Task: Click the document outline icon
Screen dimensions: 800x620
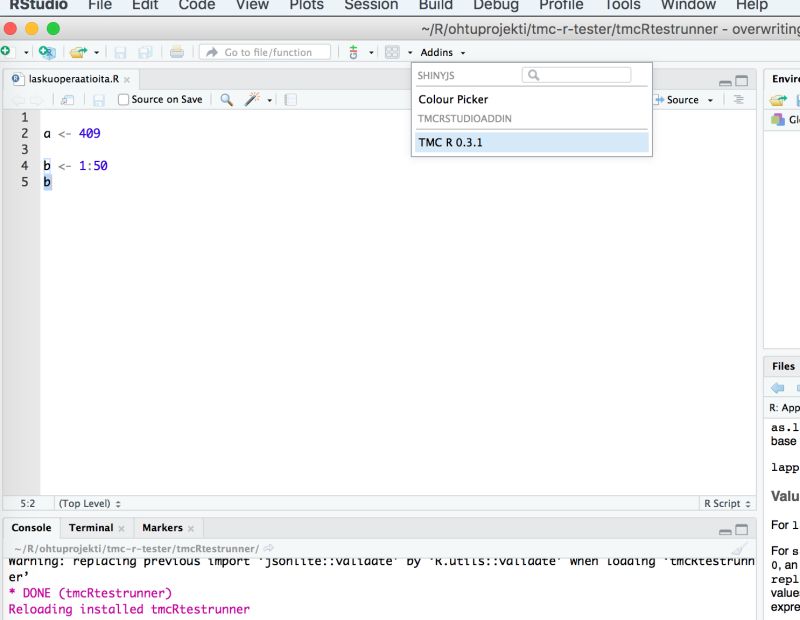Action: click(x=738, y=100)
